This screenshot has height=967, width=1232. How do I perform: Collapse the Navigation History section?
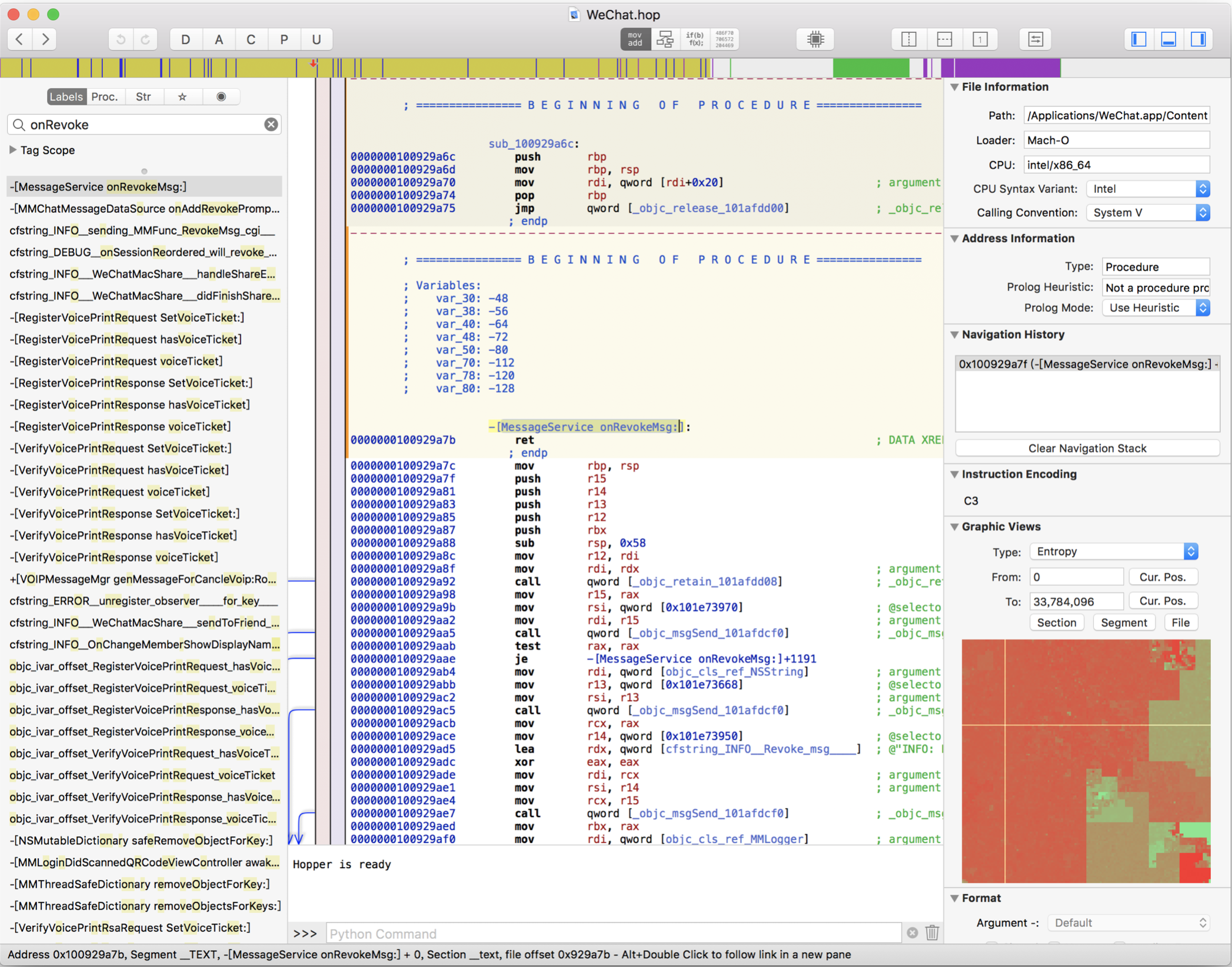(x=955, y=335)
